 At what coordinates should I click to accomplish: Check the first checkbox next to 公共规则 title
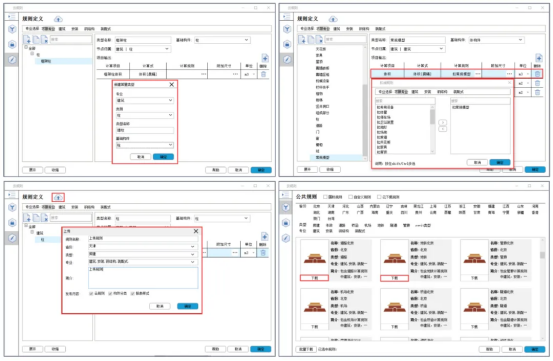coord(326,197)
